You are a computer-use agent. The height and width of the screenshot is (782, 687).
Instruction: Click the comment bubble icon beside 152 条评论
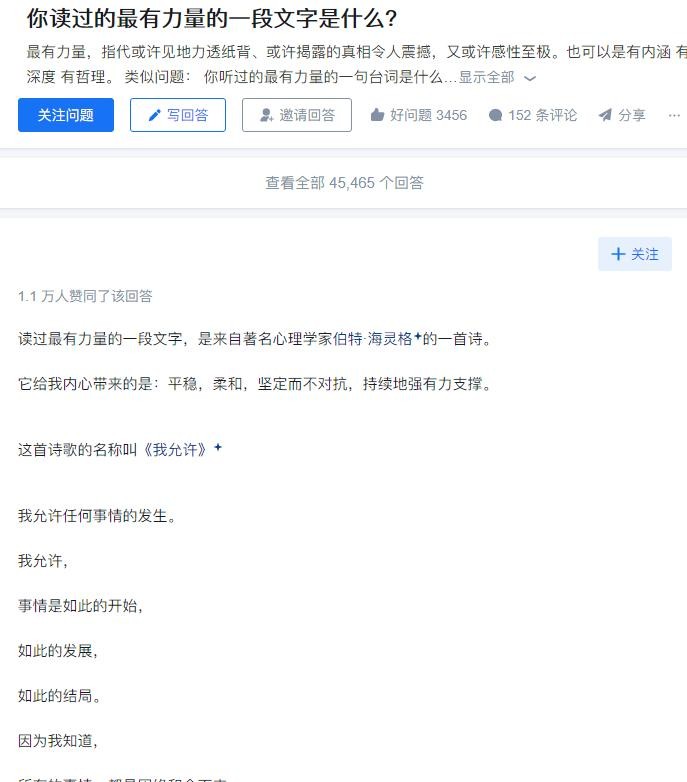(x=495, y=115)
